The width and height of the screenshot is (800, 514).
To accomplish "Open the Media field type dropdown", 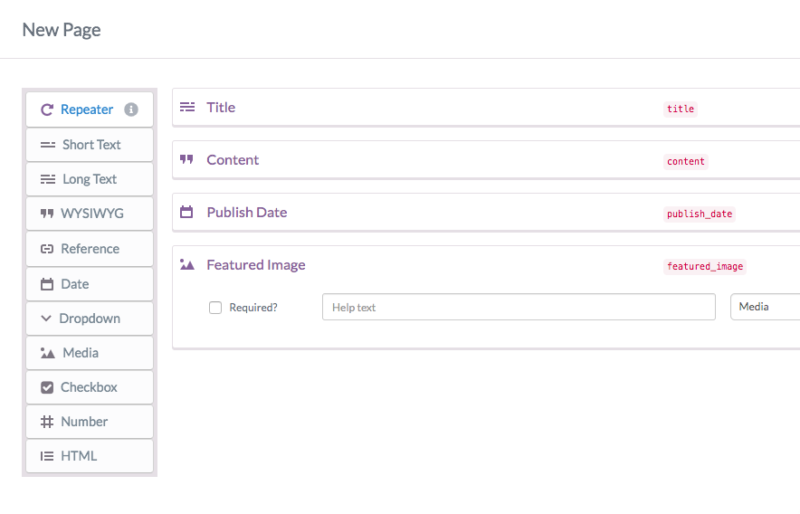I will (765, 307).
